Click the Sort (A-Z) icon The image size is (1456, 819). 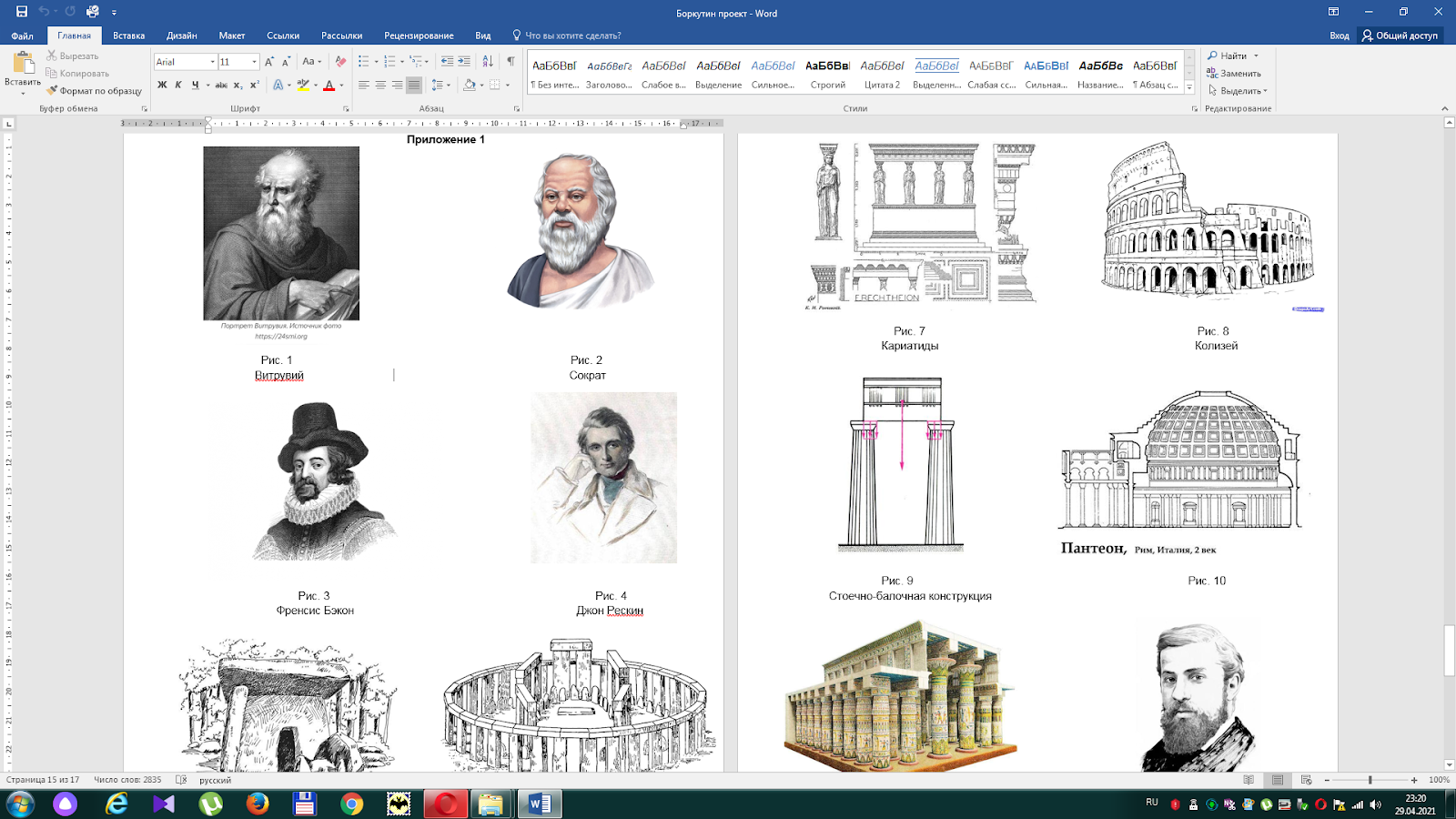pyautogui.click(x=488, y=61)
